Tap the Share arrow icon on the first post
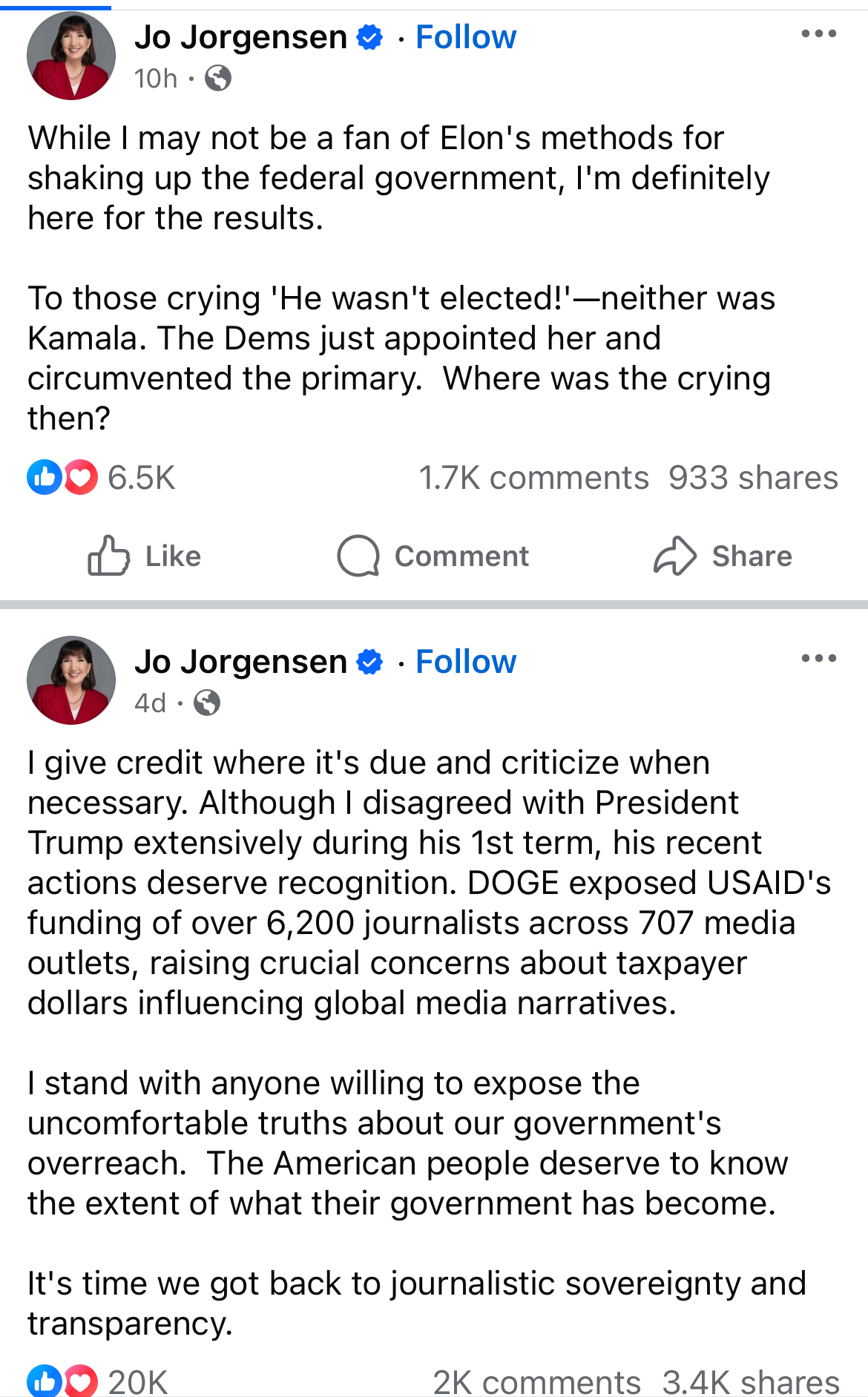 click(x=674, y=556)
